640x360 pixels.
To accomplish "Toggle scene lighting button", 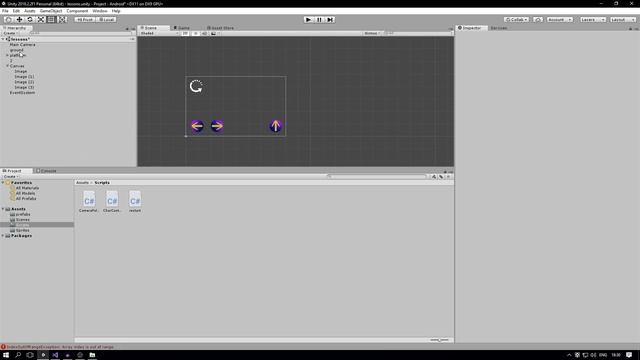I will click(195, 33).
